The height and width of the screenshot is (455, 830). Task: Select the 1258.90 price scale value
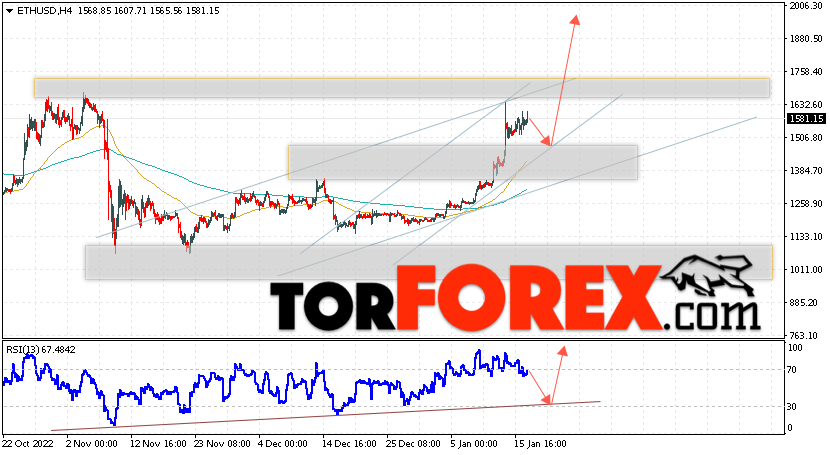click(805, 204)
